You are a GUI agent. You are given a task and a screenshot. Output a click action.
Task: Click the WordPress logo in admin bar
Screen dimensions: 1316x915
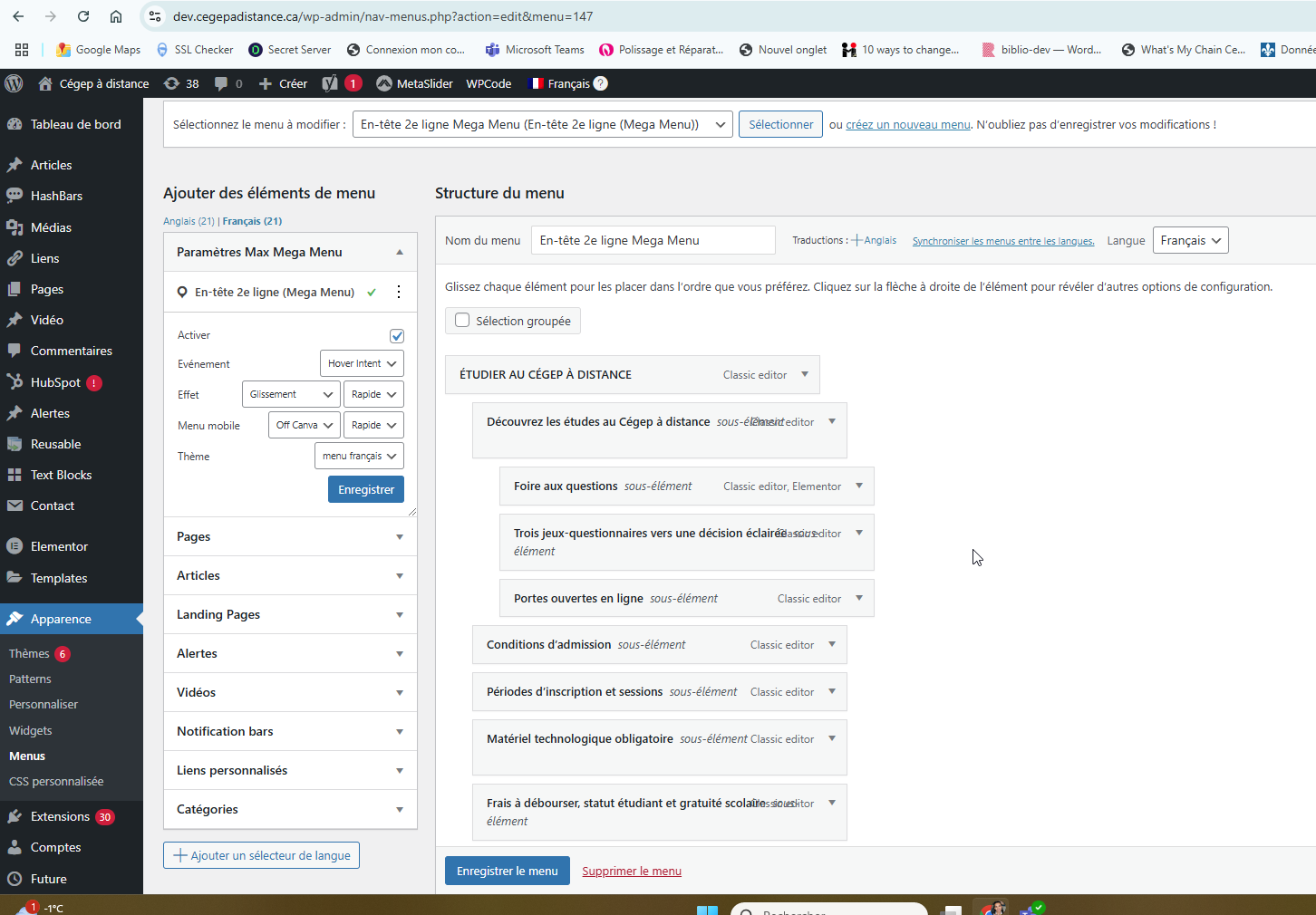click(x=14, y=83)
